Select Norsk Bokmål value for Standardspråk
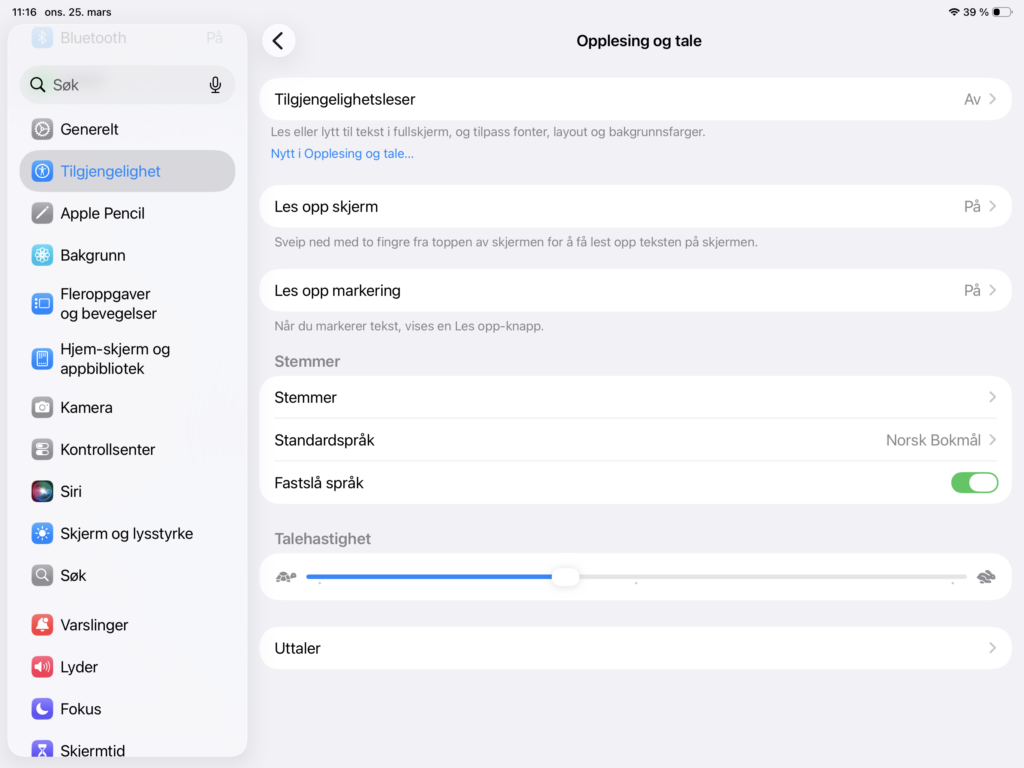The width and height of the screenshot is (1024, 768). pos(933,440)
